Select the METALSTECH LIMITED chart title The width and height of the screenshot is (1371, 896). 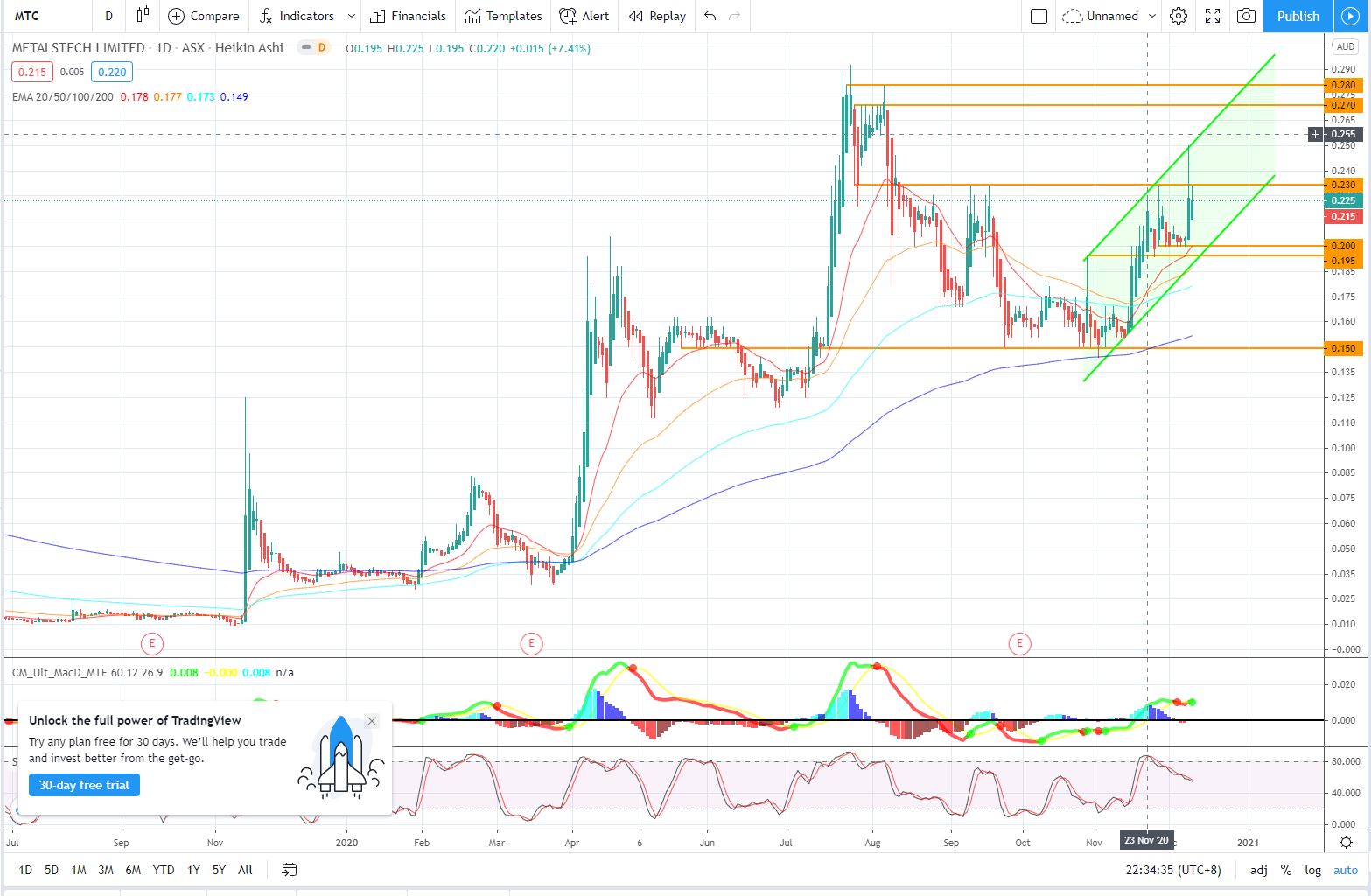pos(78,48)
